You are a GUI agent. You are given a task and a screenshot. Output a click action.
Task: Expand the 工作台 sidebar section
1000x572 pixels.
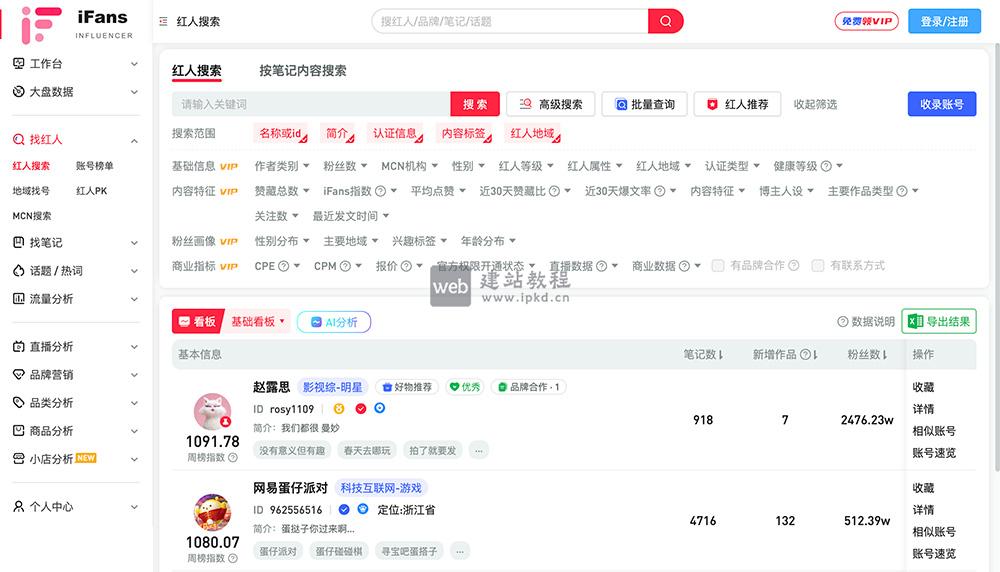coord(135,64)
